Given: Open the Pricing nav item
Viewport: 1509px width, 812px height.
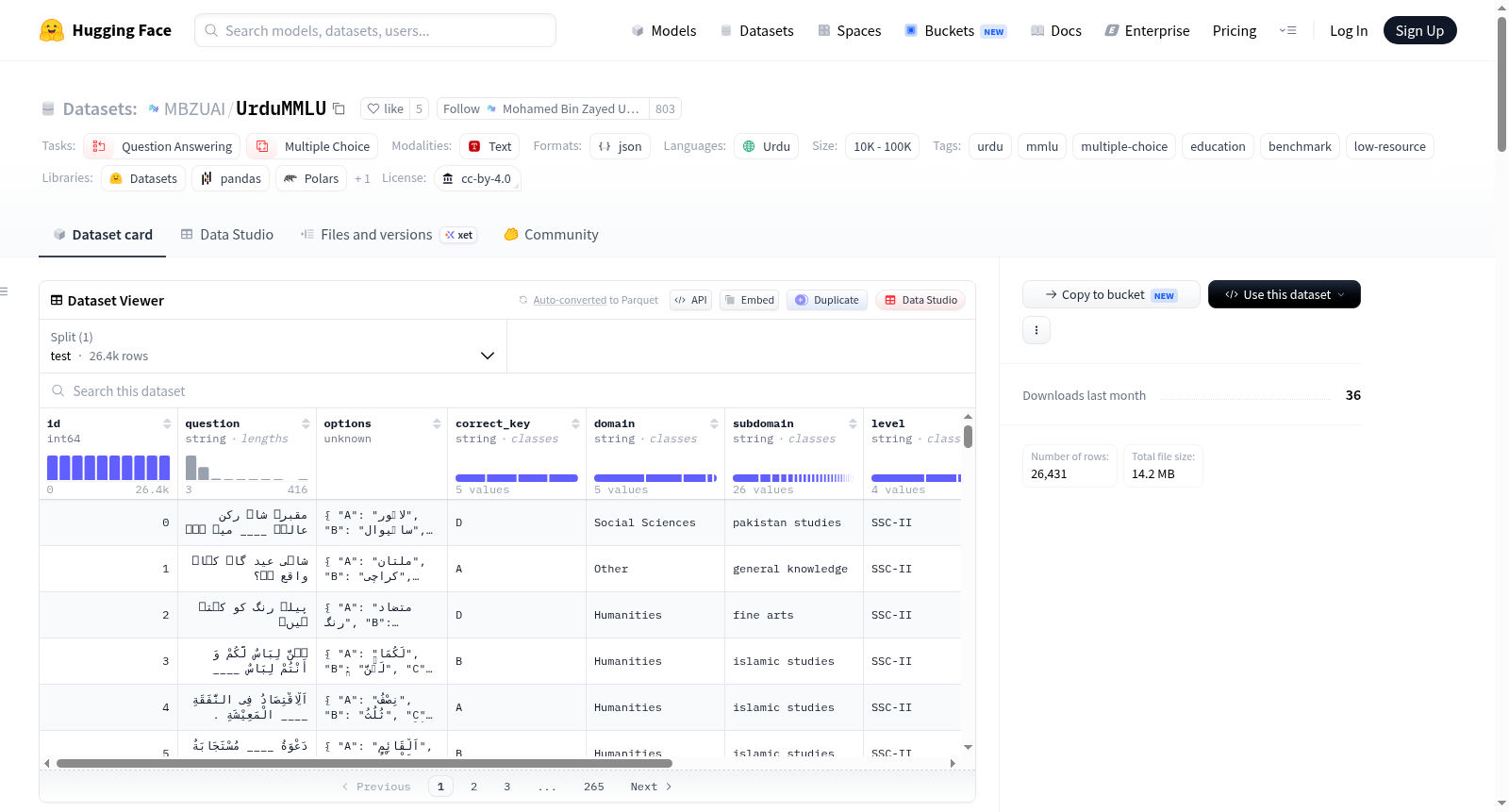Looking at the screenshot, I should (x=1235, y=30).
